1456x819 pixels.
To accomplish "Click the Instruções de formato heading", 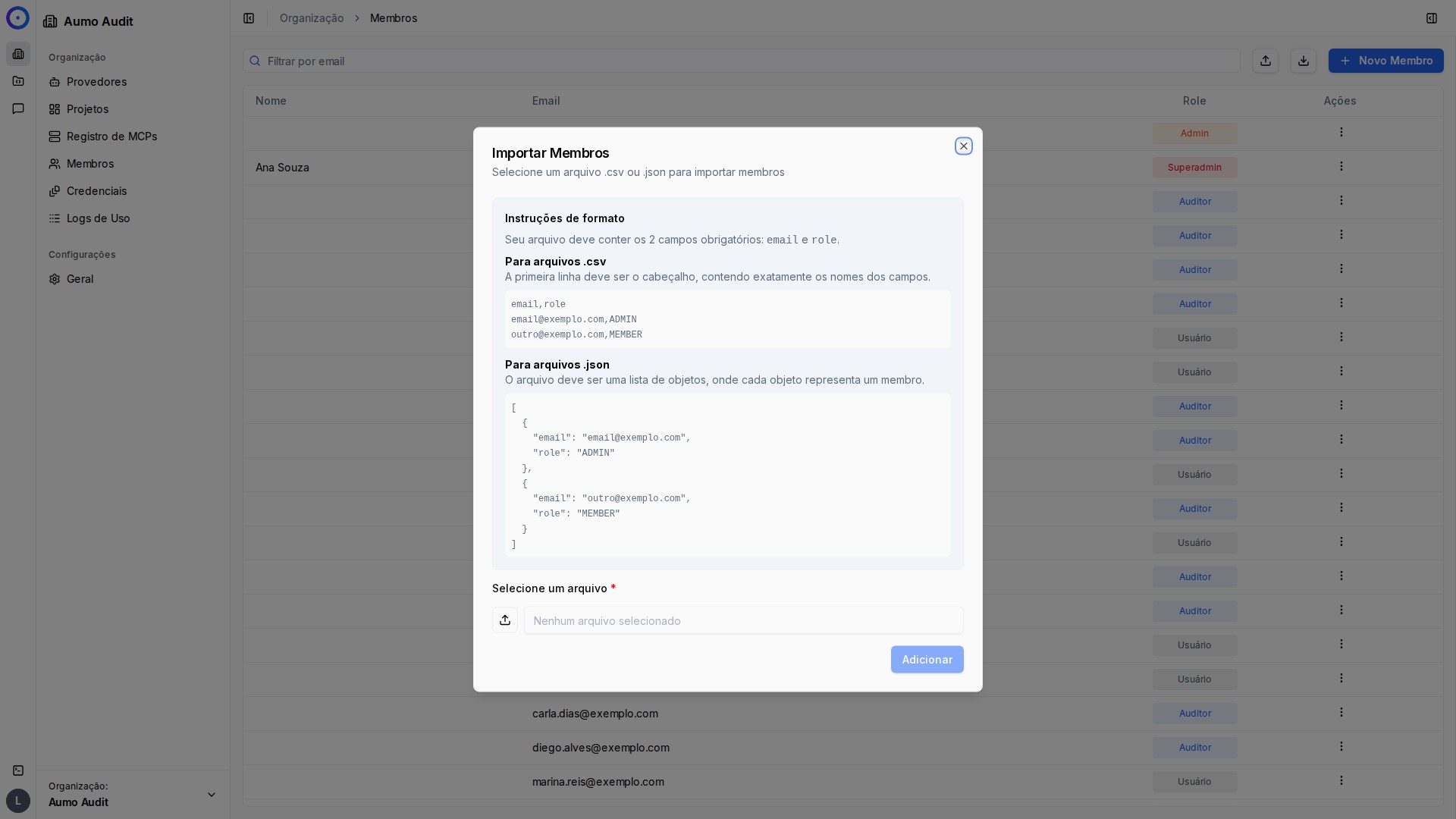I will pos(565,218).
